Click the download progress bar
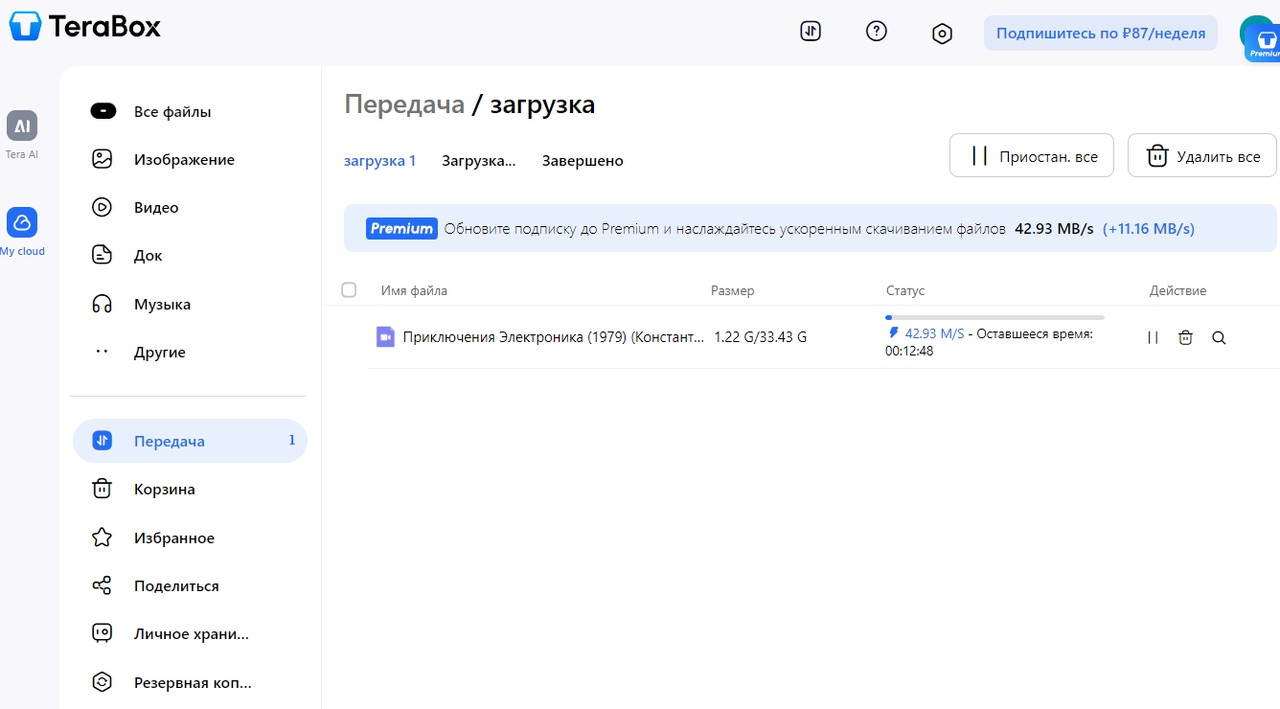Image resolution: width=1280 pixels, height=709 pixels. 995,317
